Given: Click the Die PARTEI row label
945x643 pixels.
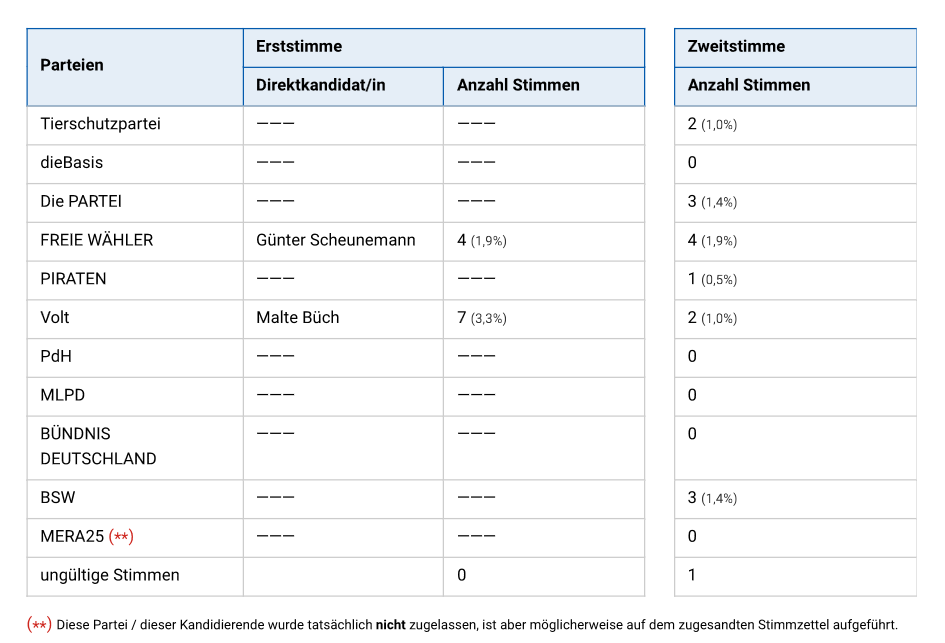Looking at the screenshot, I should [81, 201].
